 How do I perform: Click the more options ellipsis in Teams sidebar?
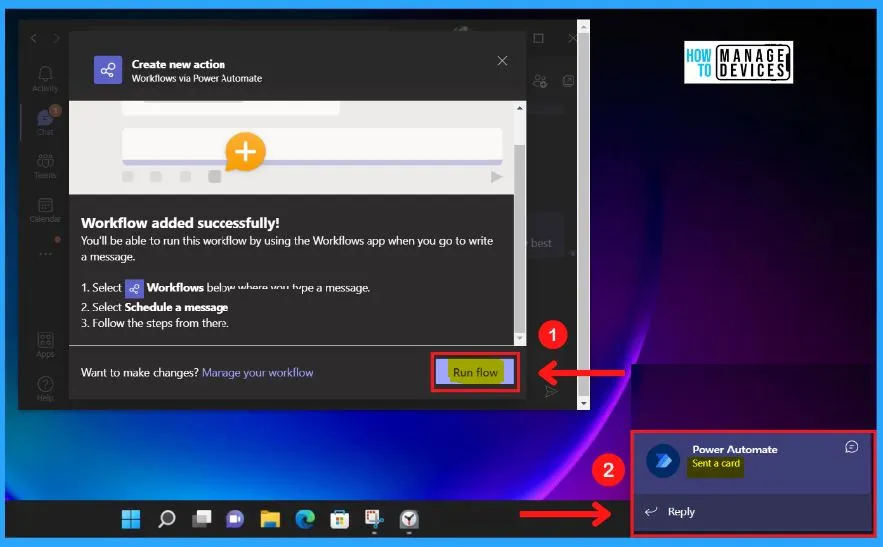45,254
